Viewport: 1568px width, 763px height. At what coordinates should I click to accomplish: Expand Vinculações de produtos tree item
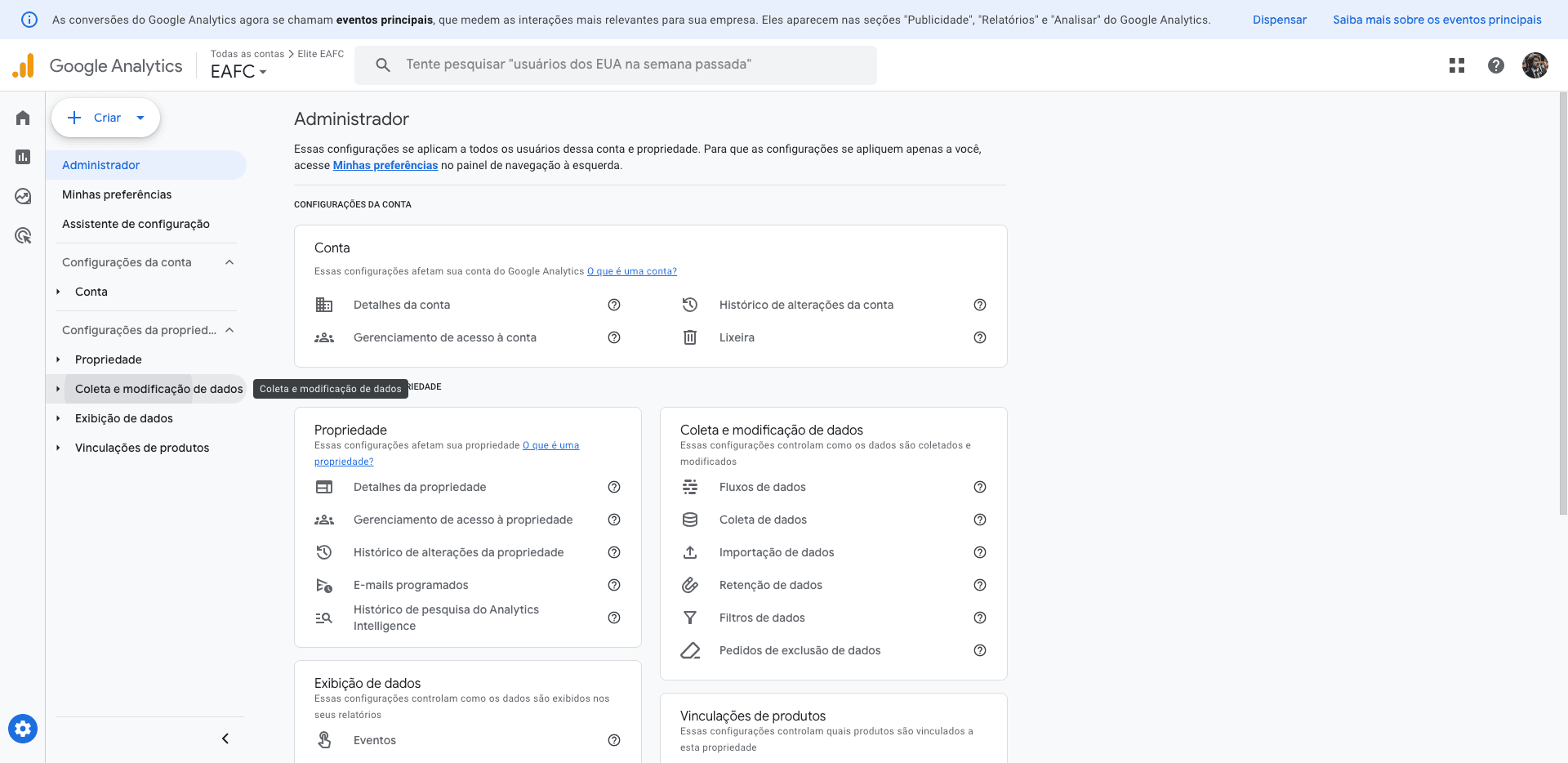(58, 448)
